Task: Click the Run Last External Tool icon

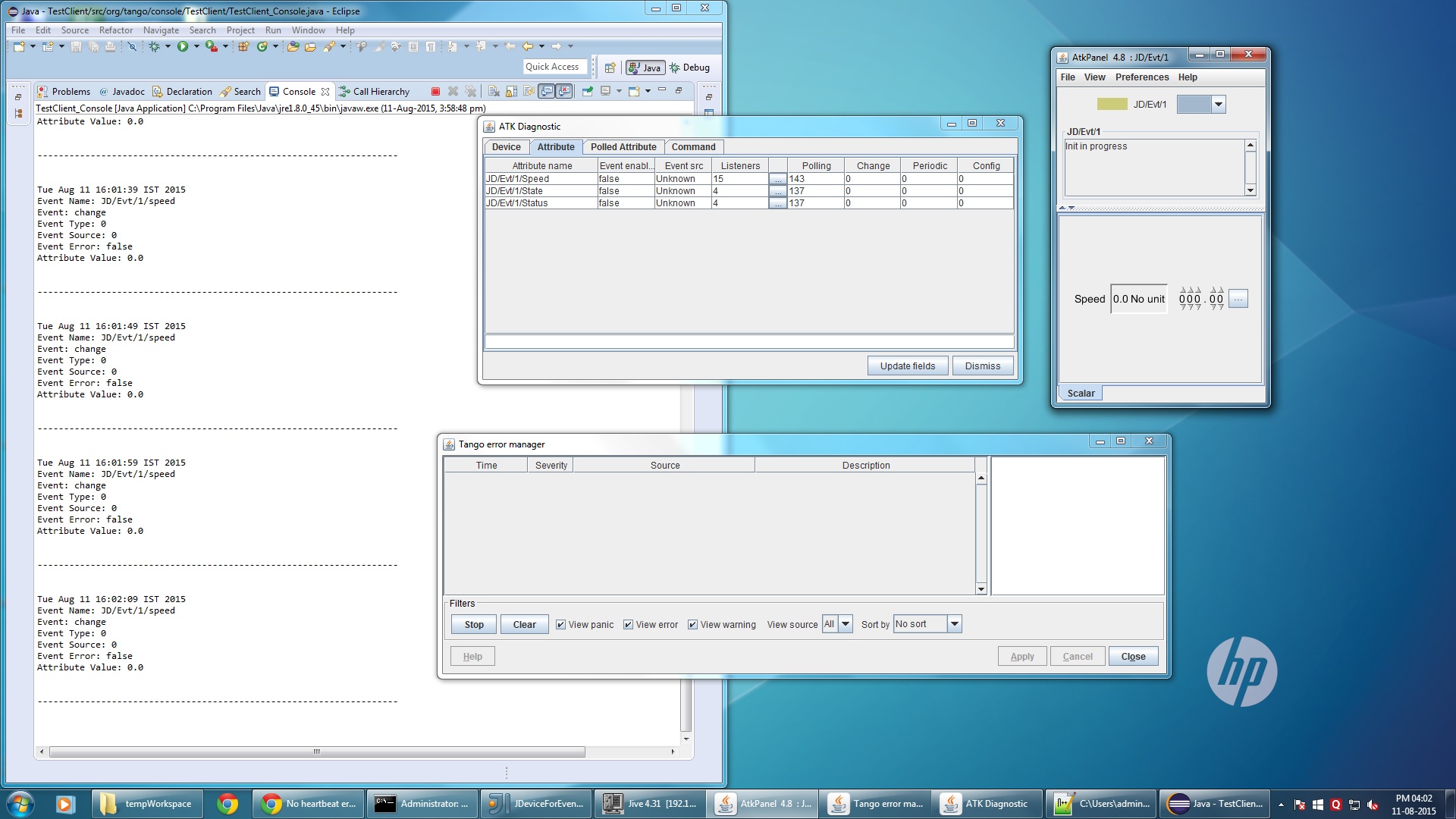Action: 212,46
